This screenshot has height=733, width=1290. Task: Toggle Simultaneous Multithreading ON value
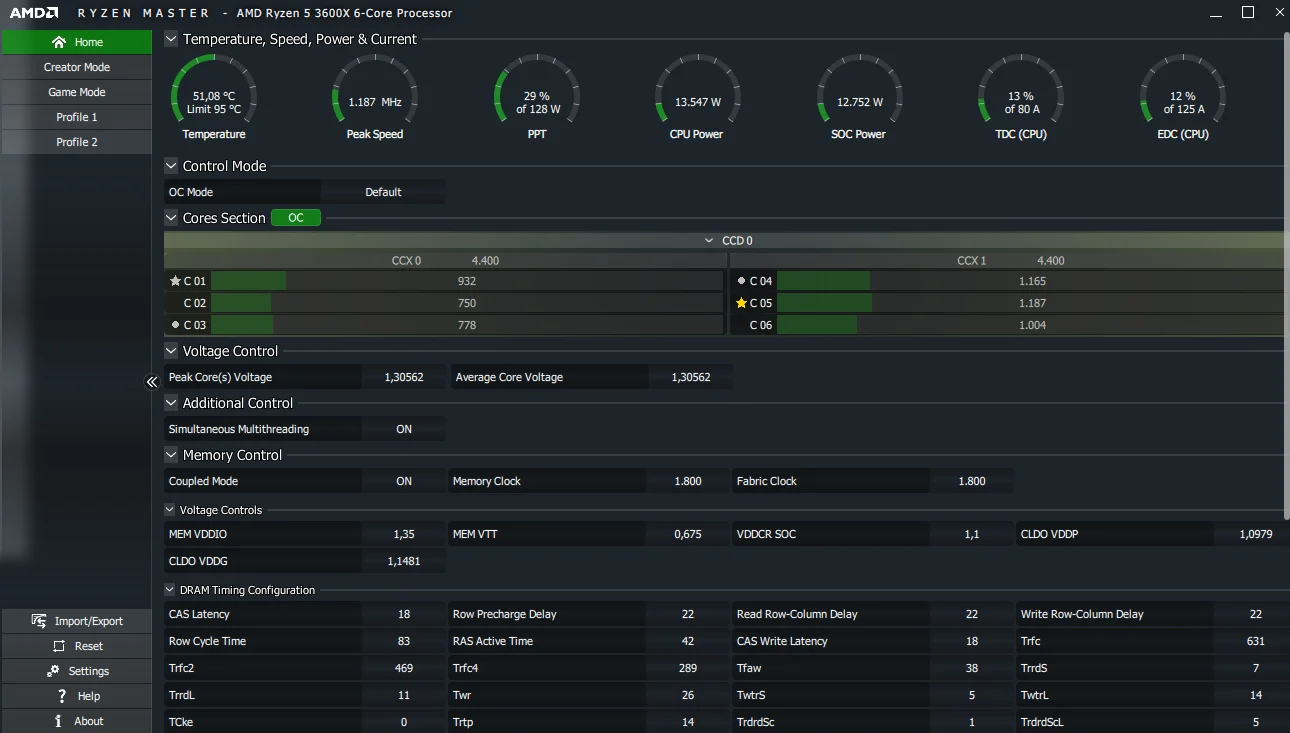click(404, 429)
